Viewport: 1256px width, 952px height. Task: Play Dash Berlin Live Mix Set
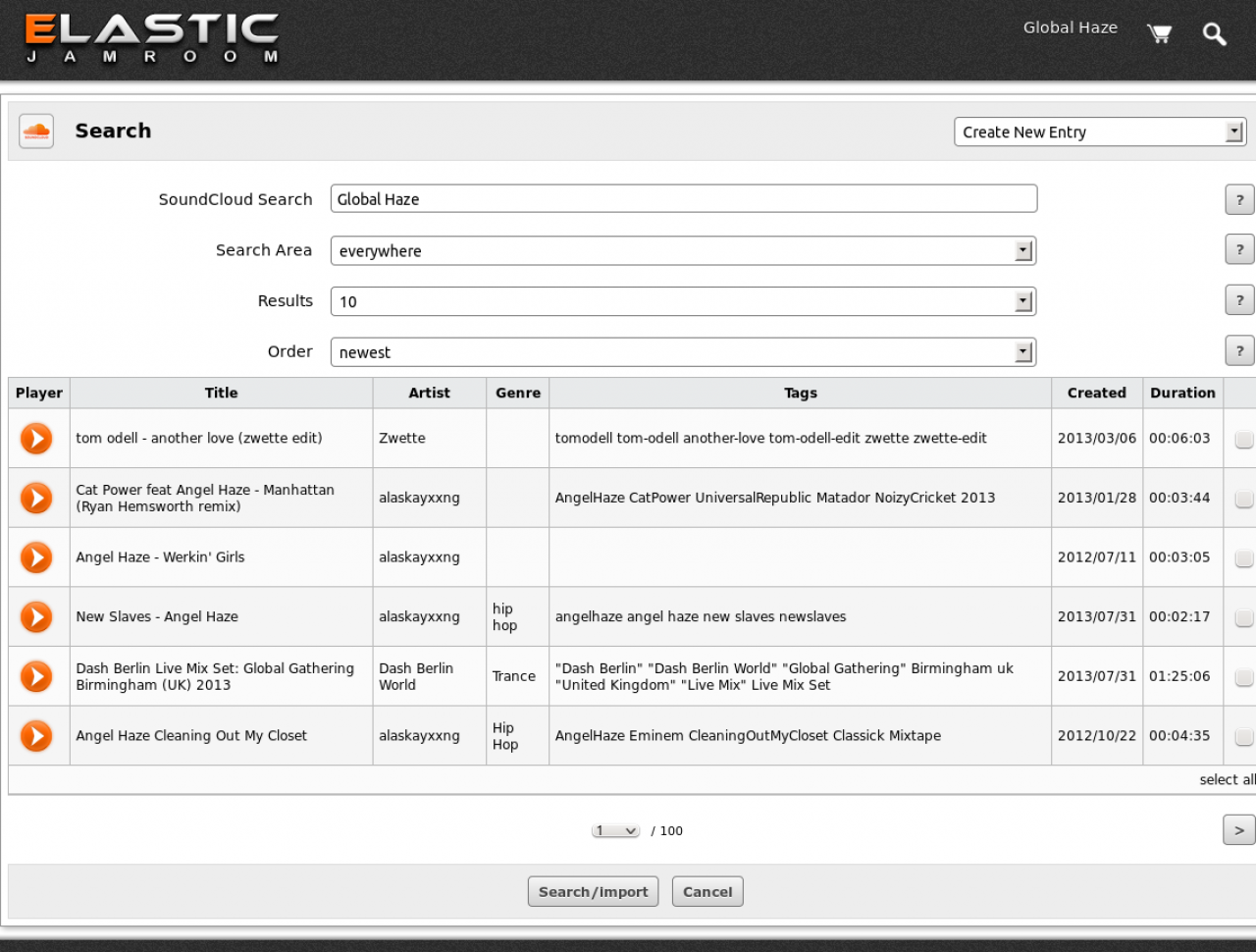click(x=36, y=676)
